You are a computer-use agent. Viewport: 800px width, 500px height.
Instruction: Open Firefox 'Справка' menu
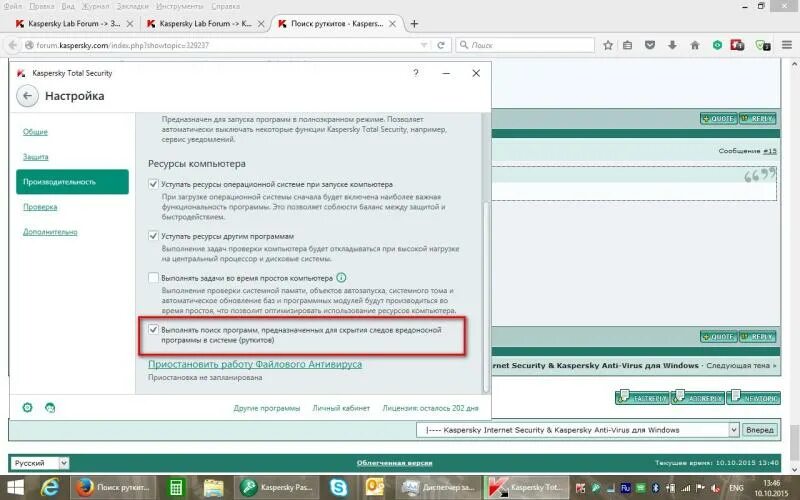[x=225, y=6]
